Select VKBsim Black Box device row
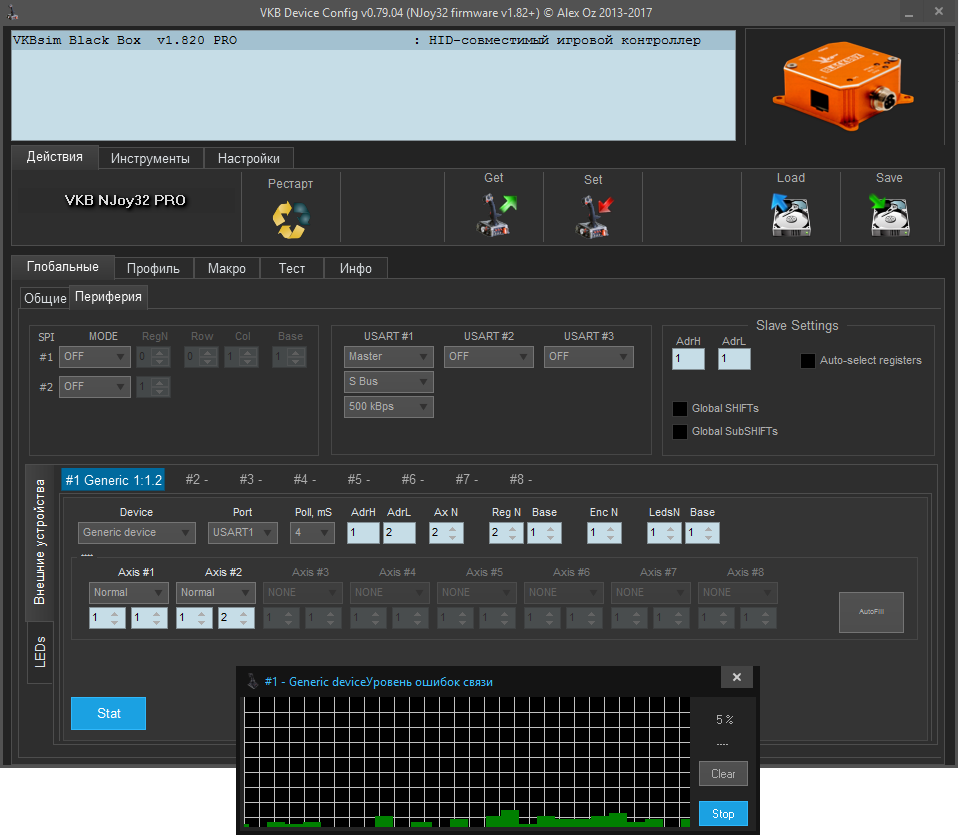This screenshot has height=835, width=959. tap(373, 41)
